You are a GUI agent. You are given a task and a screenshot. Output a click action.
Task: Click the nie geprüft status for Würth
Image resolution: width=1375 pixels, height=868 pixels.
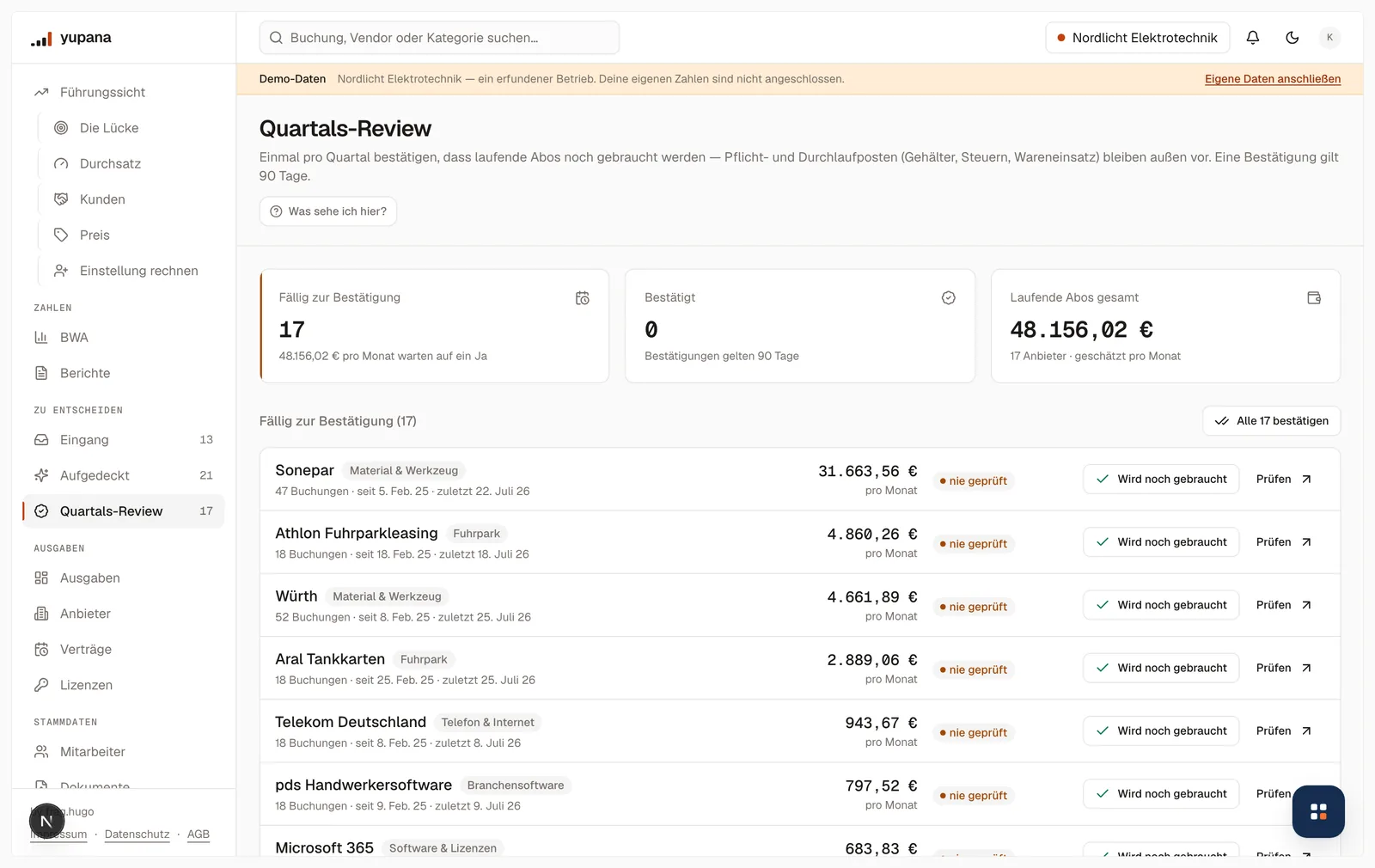coord(974,607)
